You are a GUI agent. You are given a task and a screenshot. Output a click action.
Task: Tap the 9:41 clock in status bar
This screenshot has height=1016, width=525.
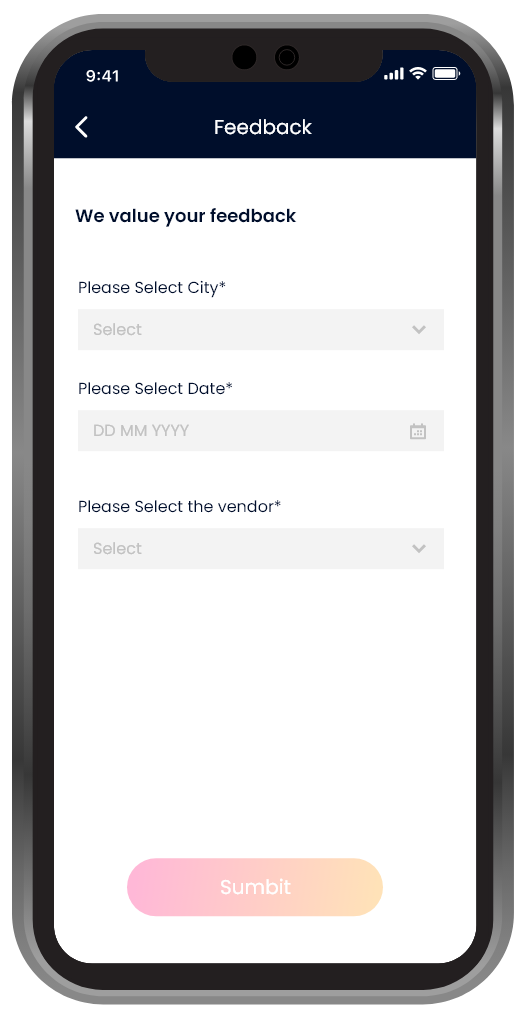point(102,76)
